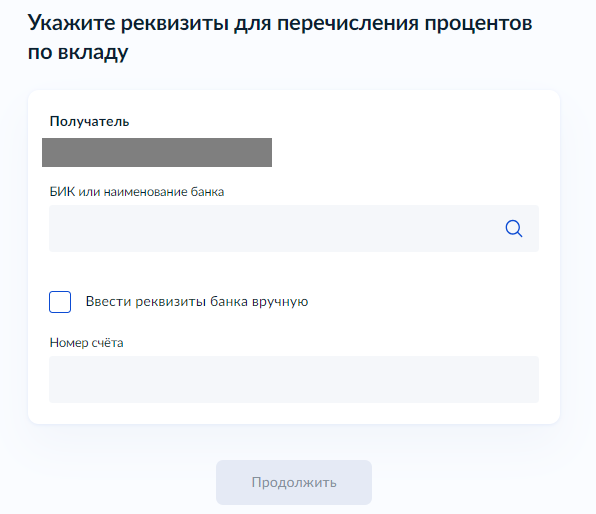Click the 'БИК или наименование банка' label

pyautogui.click(x=137, y=192)
